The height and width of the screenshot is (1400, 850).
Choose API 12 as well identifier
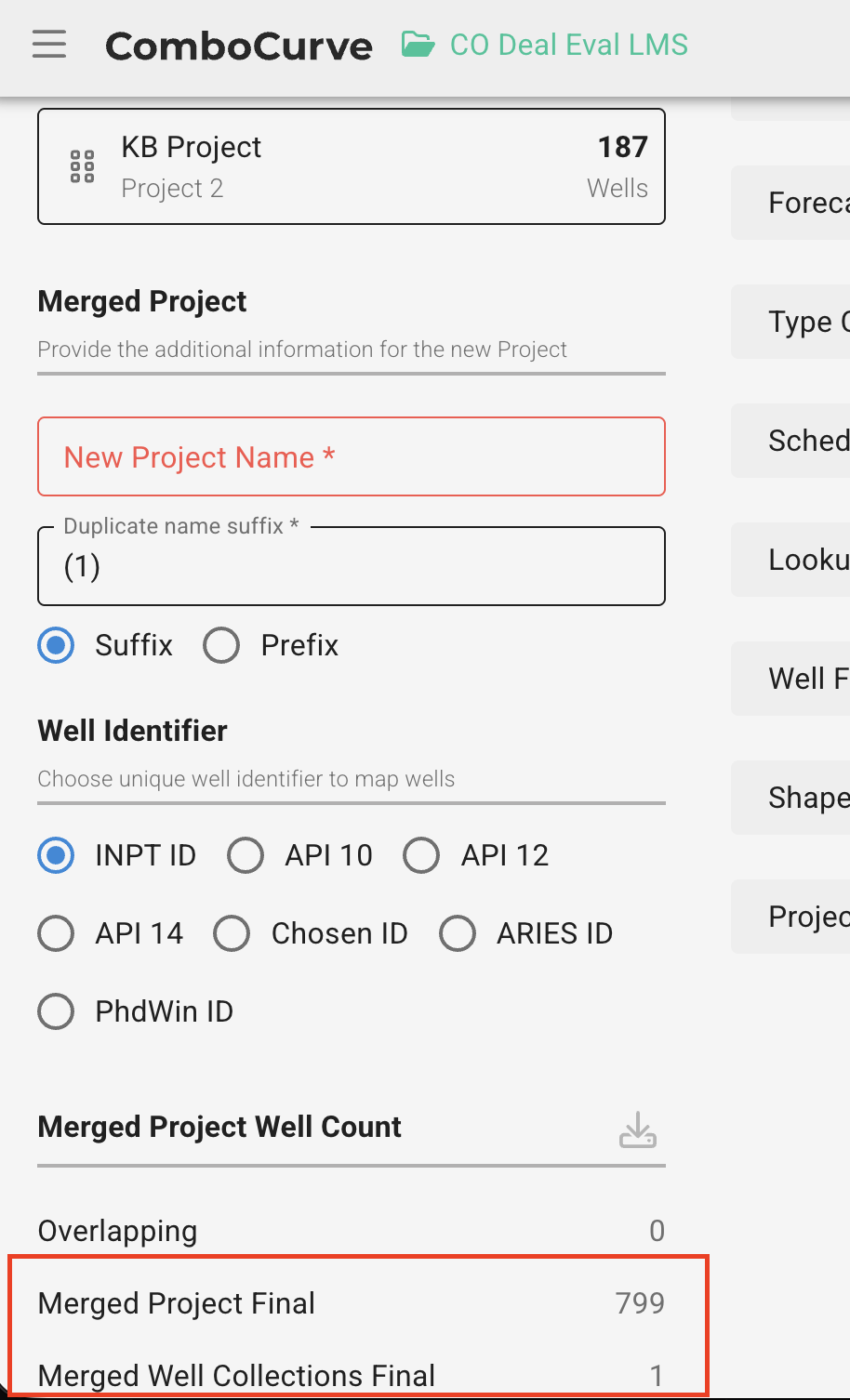[422, 855]
